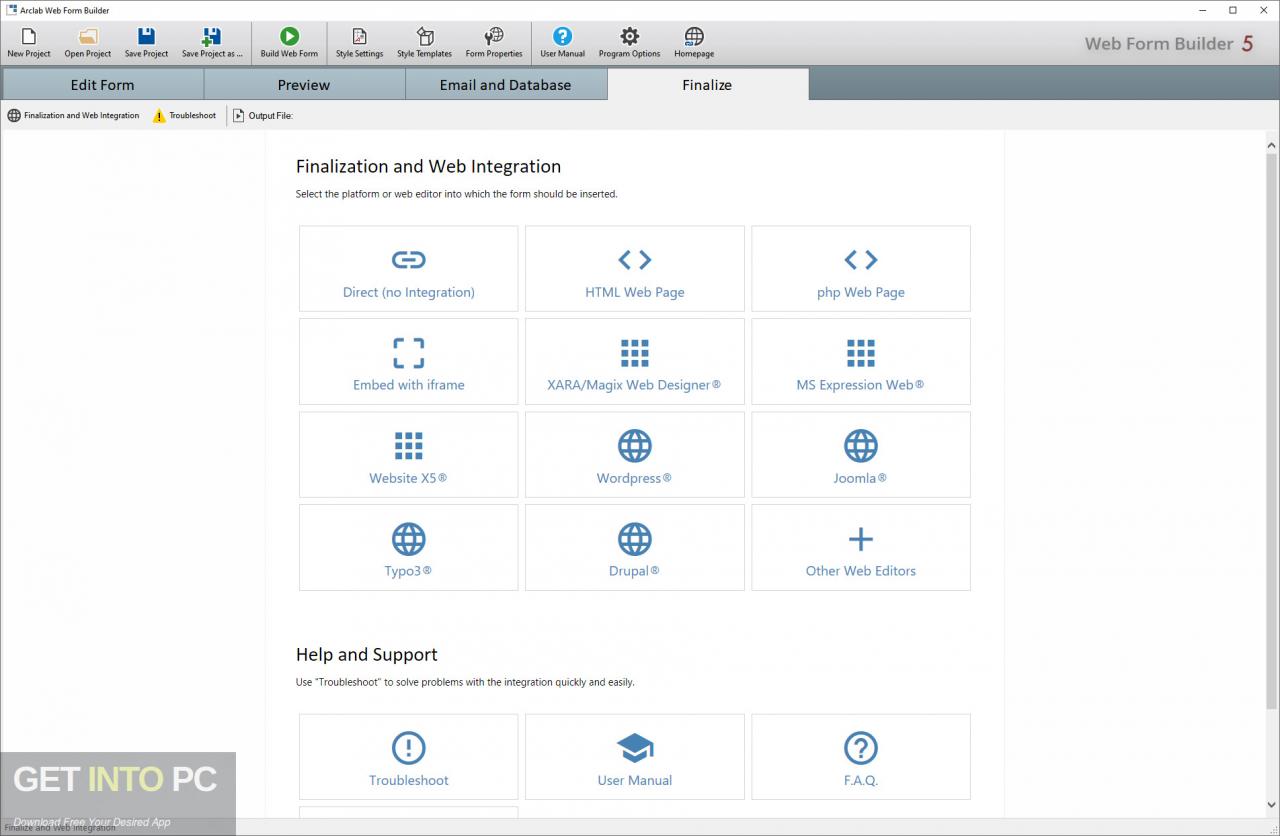Select Embed with iframe tile

click(x=409, y=361)
